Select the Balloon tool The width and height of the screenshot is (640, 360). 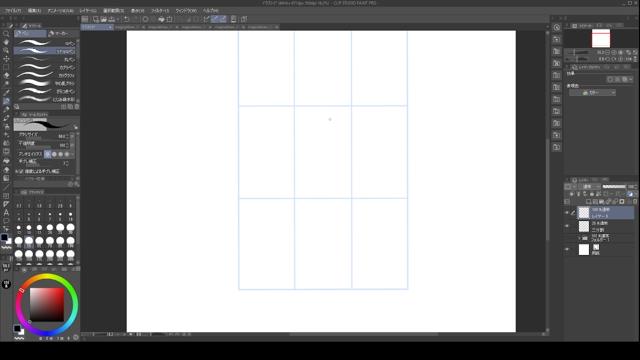tap(6, 221)
